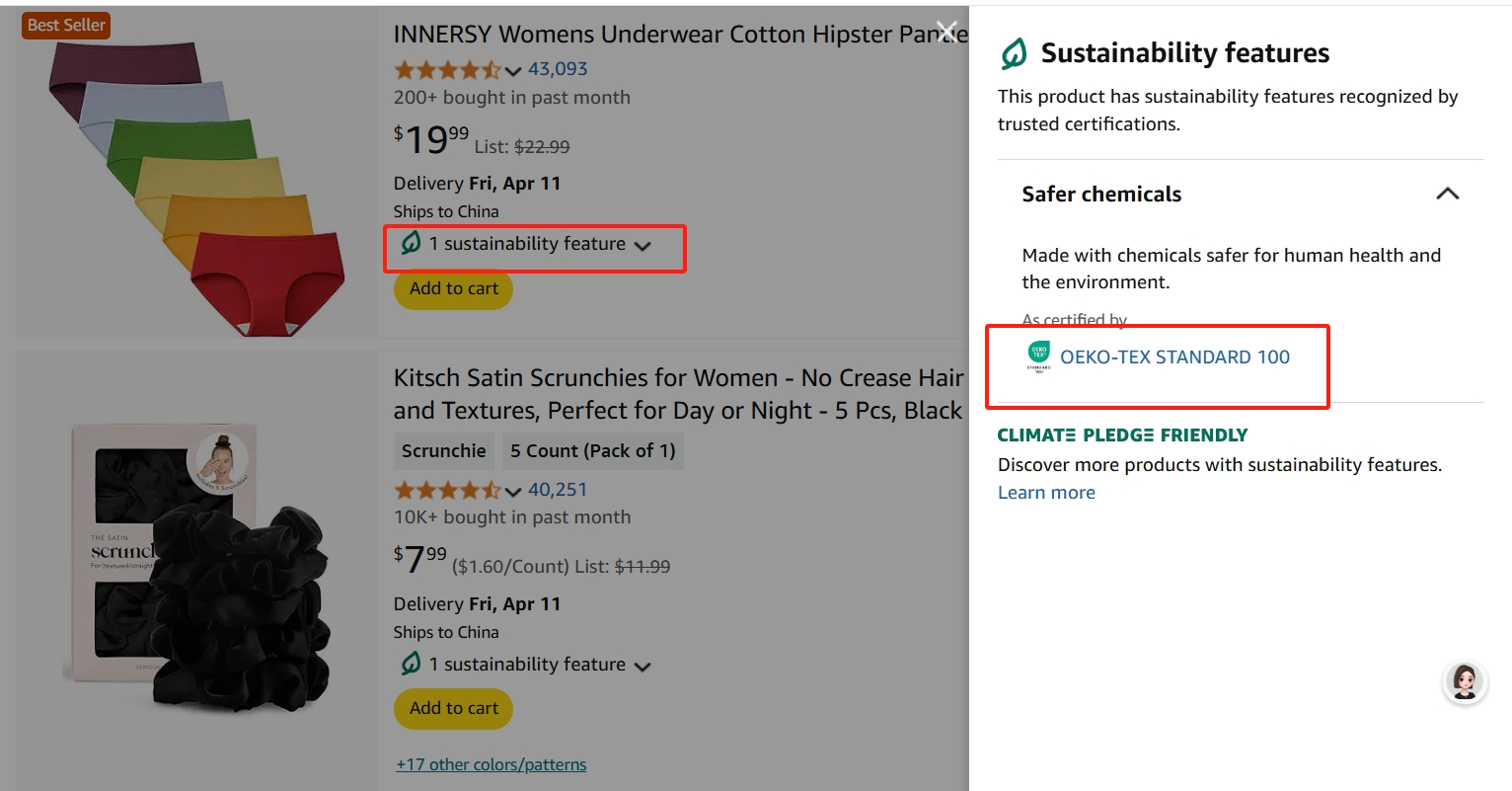Click the leaf icon beside Sustainability features heading
Screen dimensions: 1512x791
tap(1014, 53)
